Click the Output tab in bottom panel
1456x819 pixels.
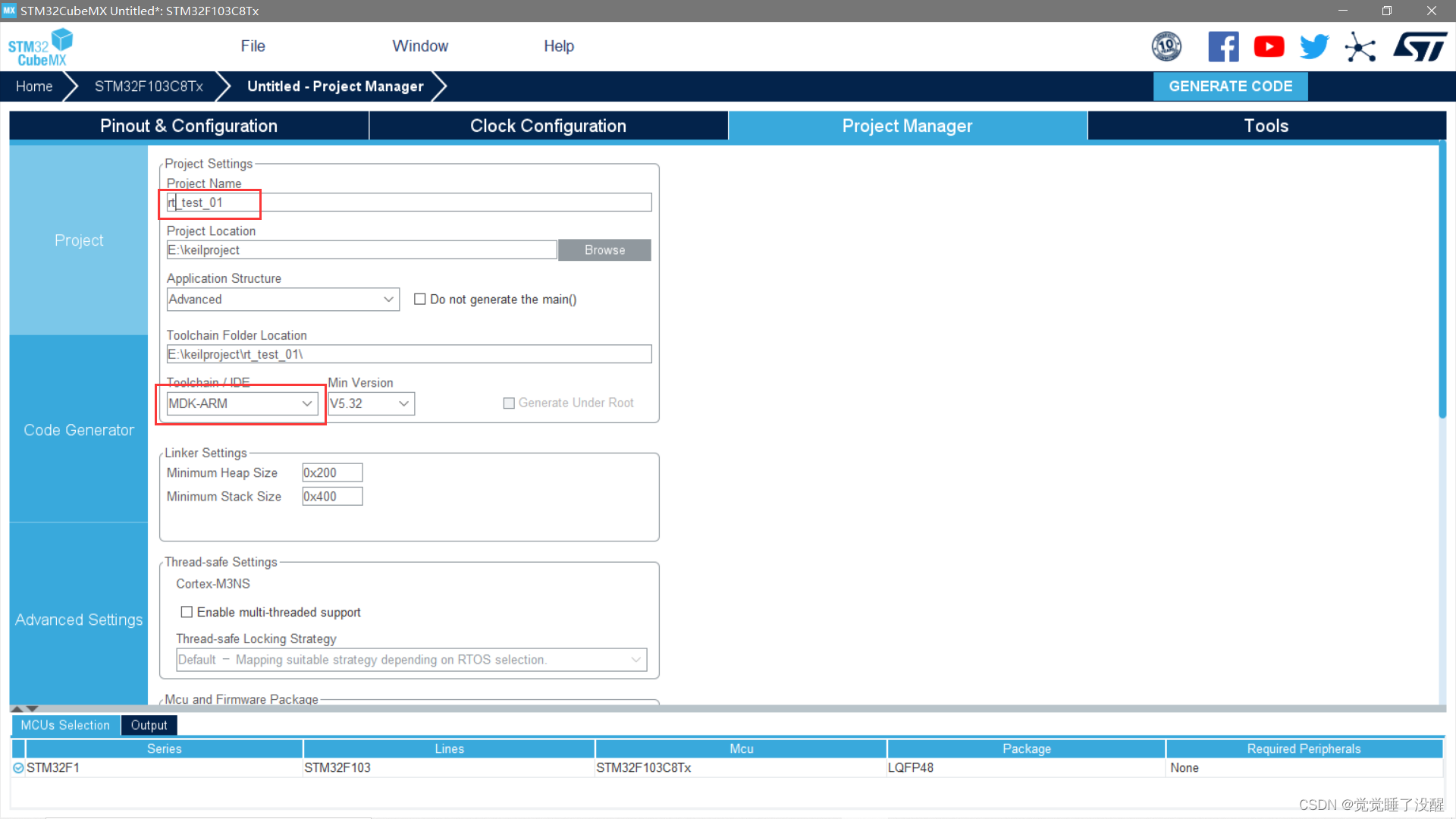[148, 725]
